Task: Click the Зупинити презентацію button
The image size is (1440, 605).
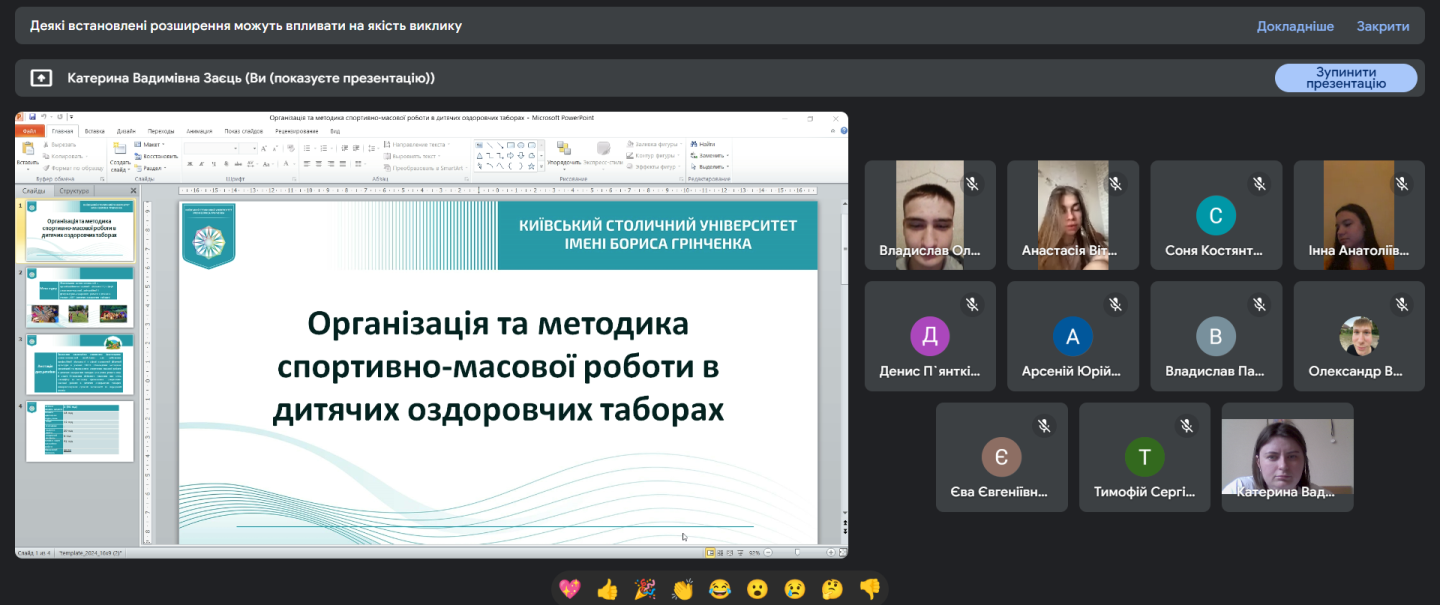Action: (1345, 78)
